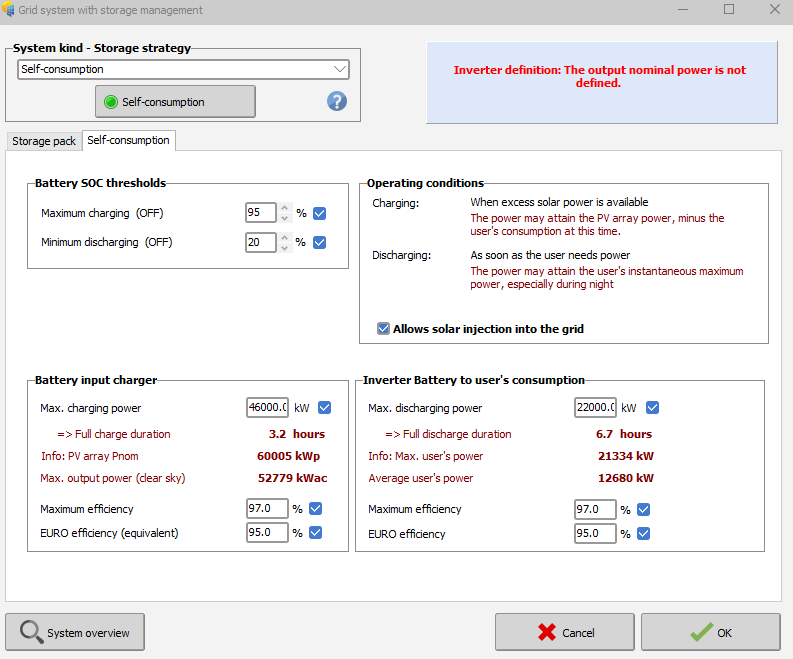The height and width of the screenshot is (659, 793).
Task: Toggle EURO efficiency (equivalent) checkbox
Action: tap(316, 533)
